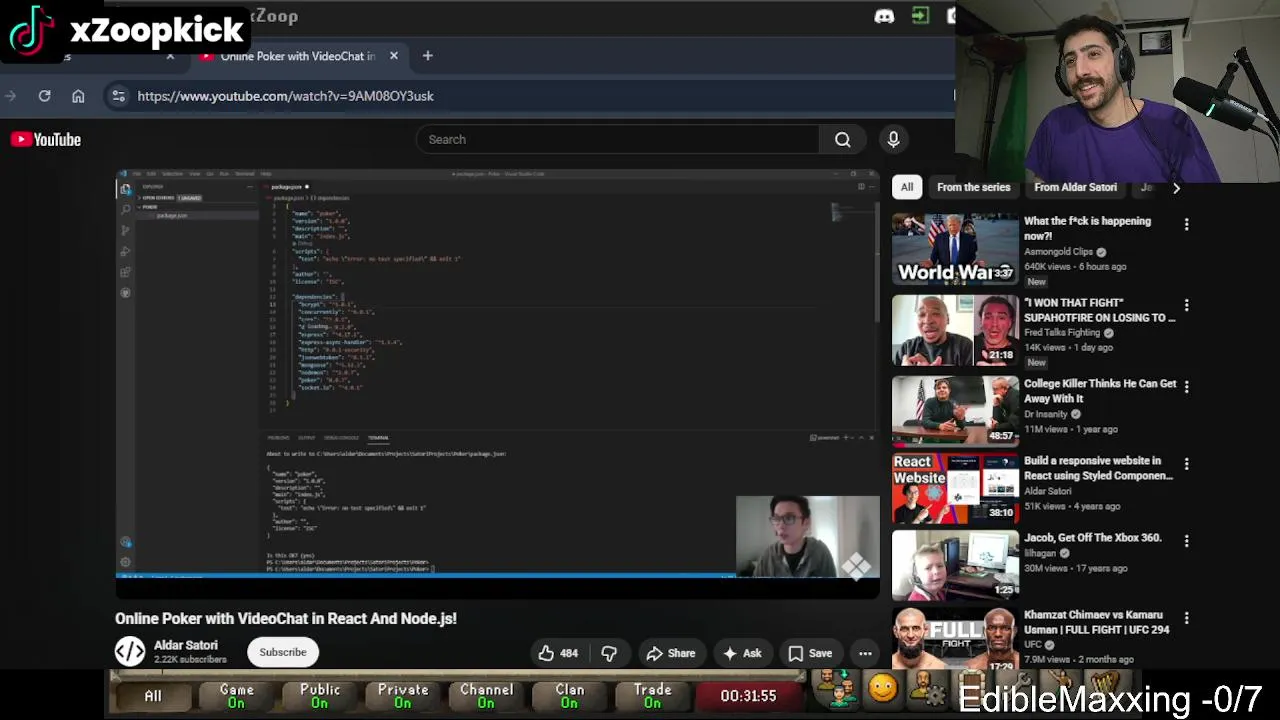This screenshot has height=720, width=1280.
Task: Click the video title Online Poker with VideoChat
Action: coord(286,619)
